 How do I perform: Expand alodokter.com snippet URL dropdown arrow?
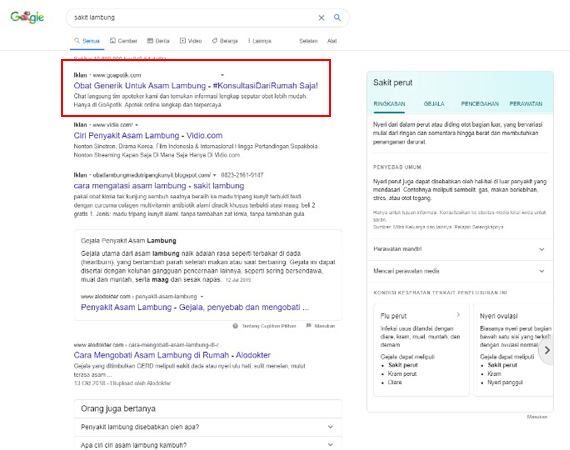[202, 297]
